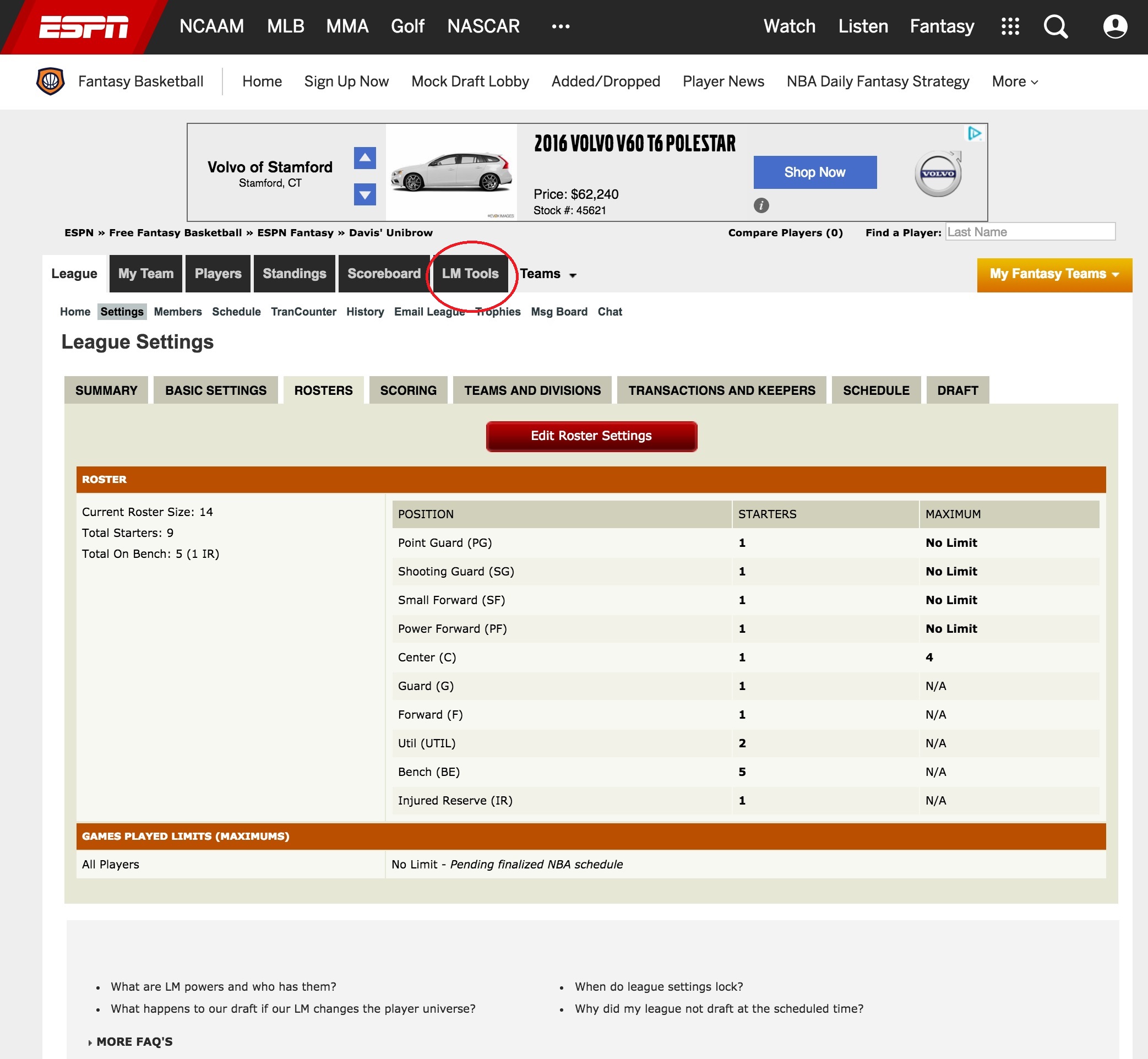Open the Members sub-link
The image size is (1148, 1059).
click(x=178, y=312)
